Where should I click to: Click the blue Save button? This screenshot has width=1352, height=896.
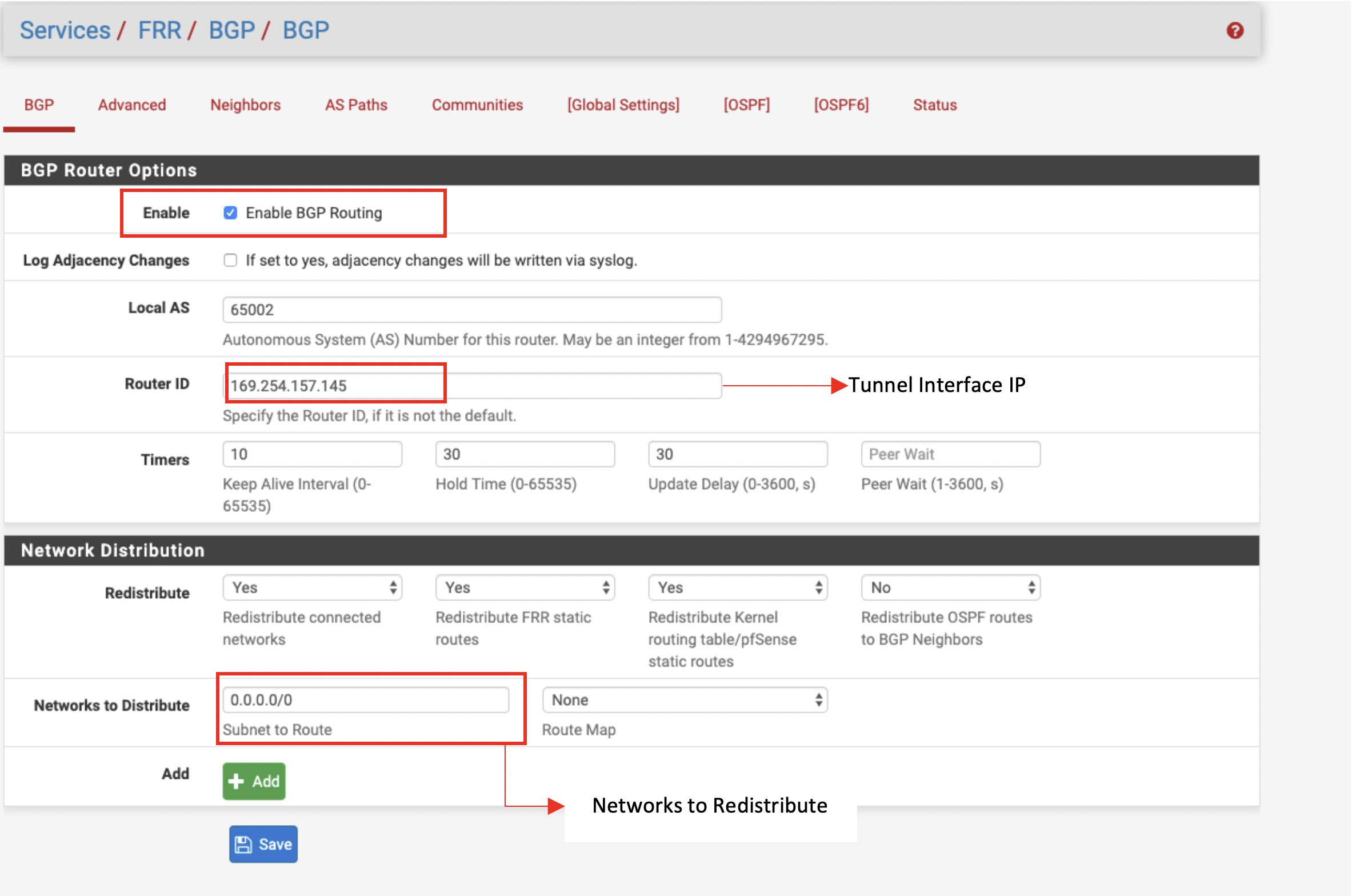pos(263,844)
